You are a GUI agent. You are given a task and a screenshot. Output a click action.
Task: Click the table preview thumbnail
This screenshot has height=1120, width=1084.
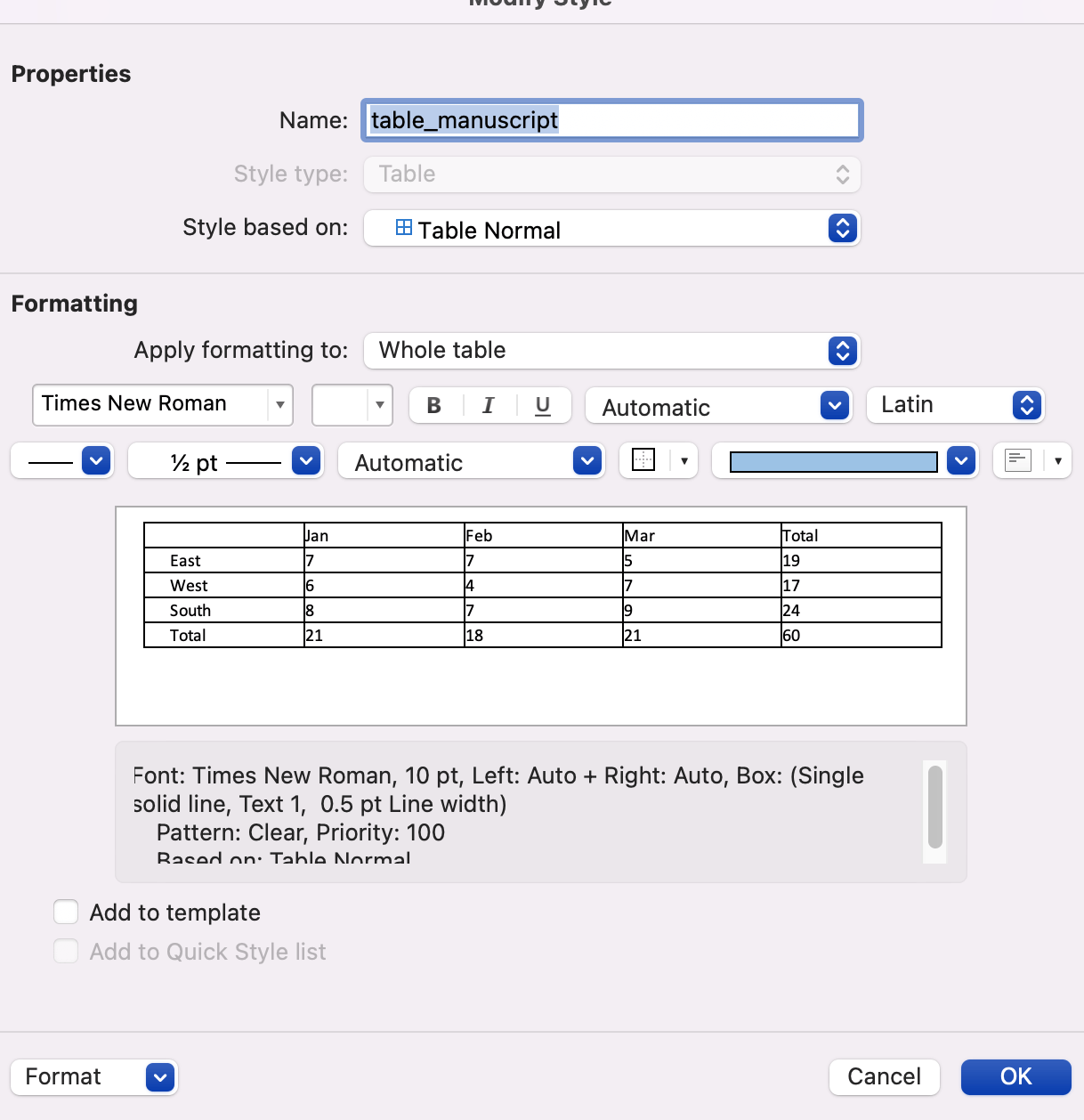541,616
